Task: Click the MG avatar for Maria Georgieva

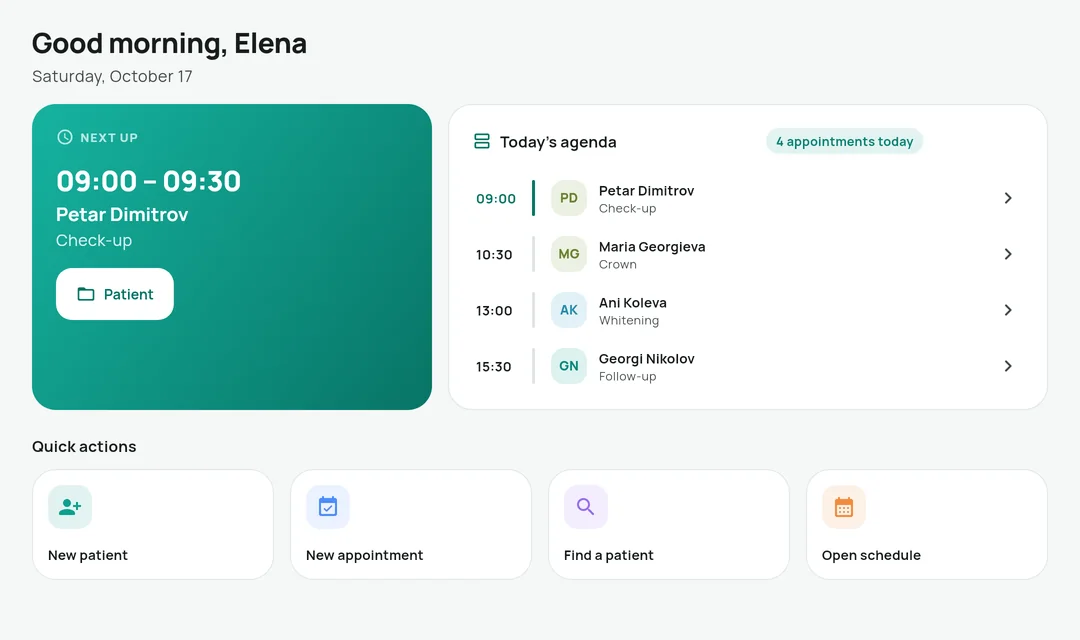Action: pyautogui.click(x=569, y=254)
